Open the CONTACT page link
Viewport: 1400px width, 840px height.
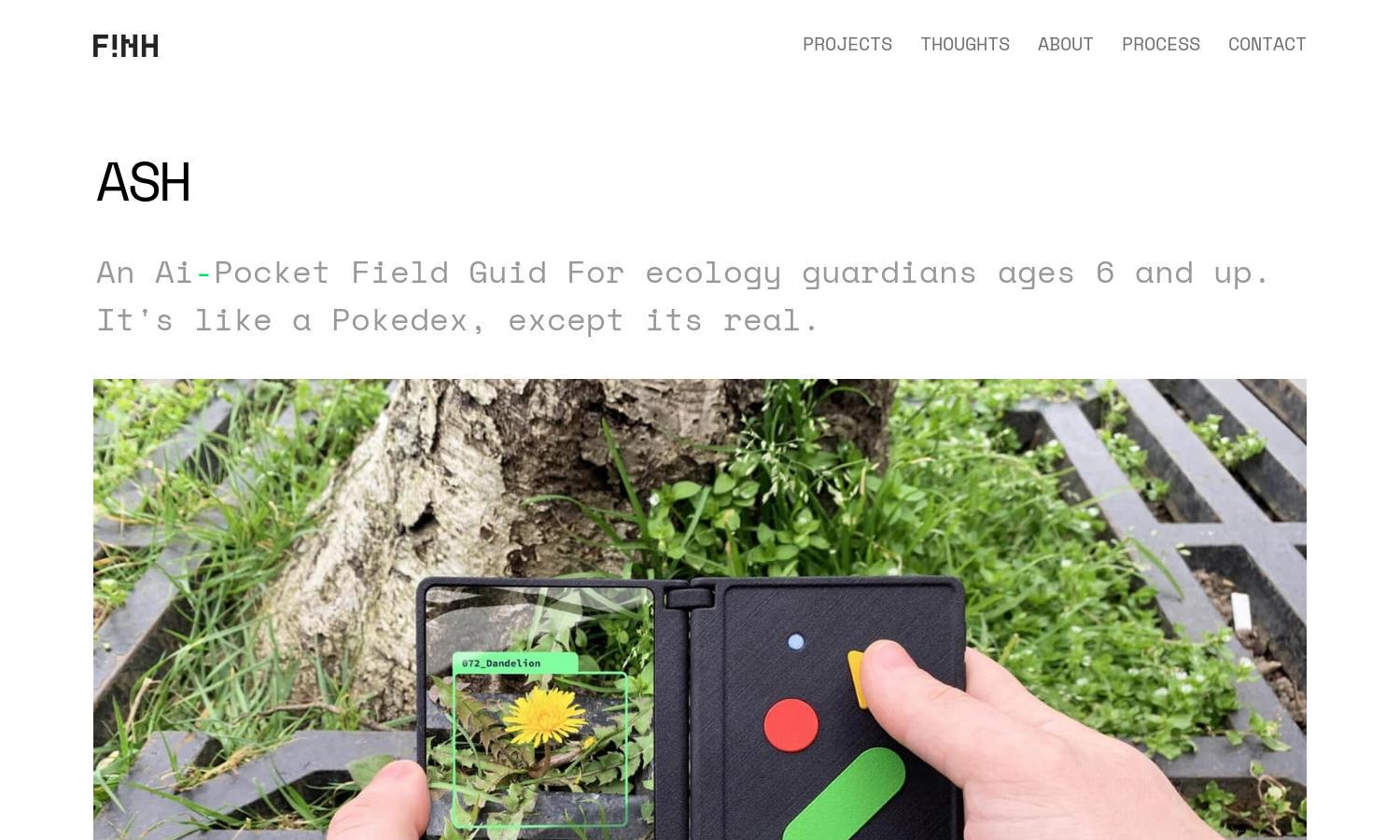(1267, 45)
